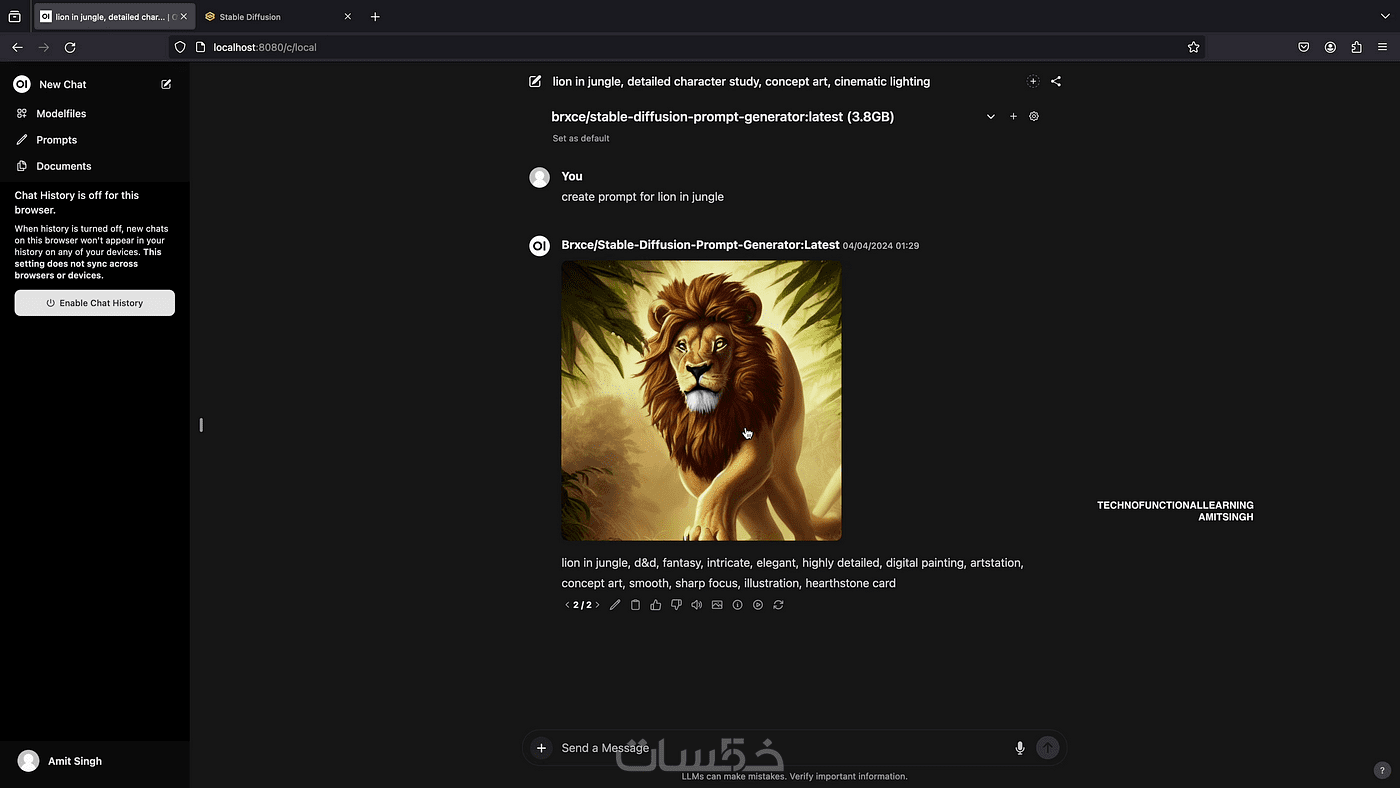This screenshot has height=788, width=1400.
Task: Open chat settings via the gear icon
Action: point(1034,116)
